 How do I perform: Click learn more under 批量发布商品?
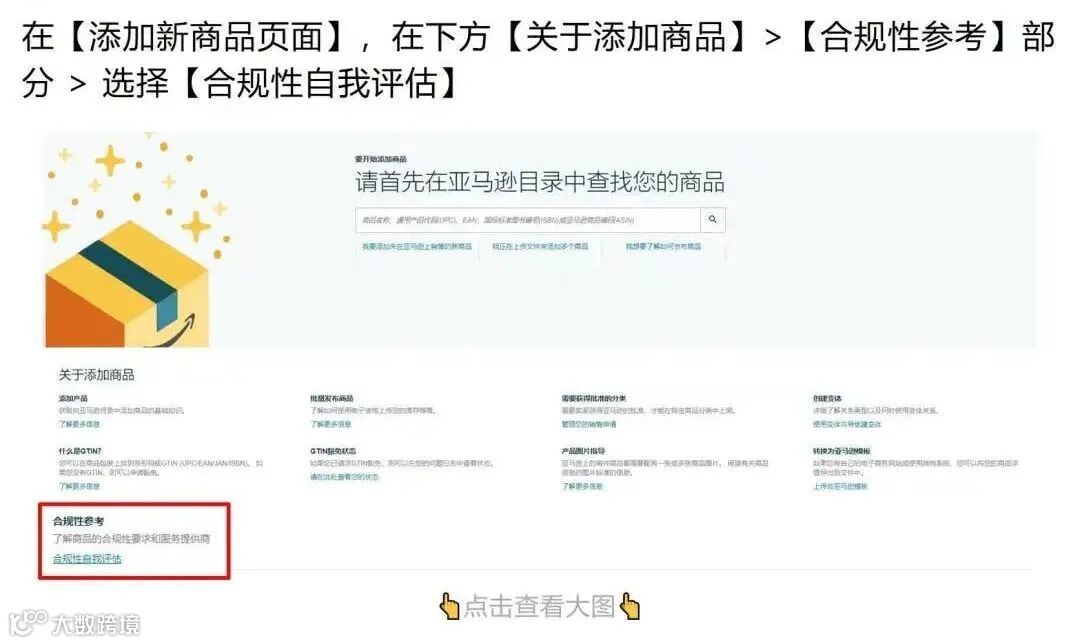(331, 424)
